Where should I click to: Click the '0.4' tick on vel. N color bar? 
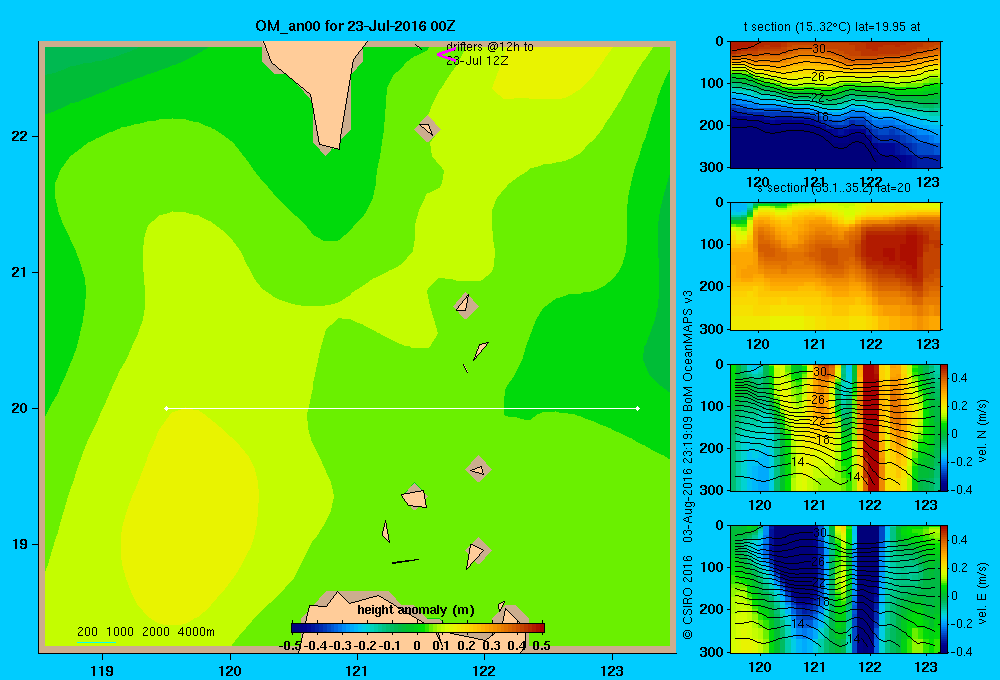(959, 378)
